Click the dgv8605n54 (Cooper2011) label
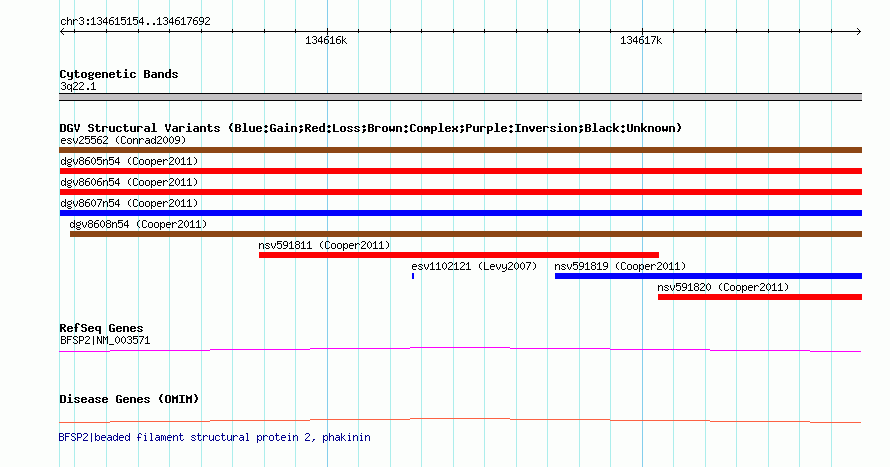Image resolution: width=890 pixels, height=467 pixels. pyautogui.click(x=129, y=161)
